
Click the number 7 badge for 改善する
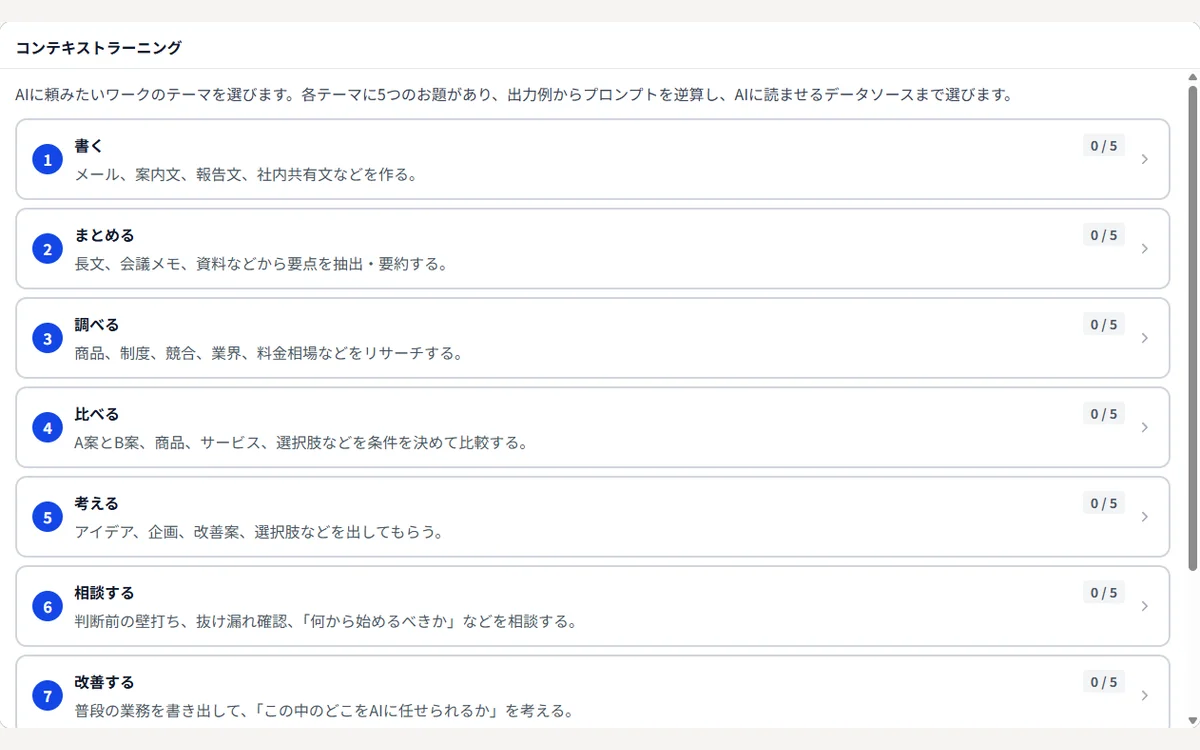[x=47, y=696]
